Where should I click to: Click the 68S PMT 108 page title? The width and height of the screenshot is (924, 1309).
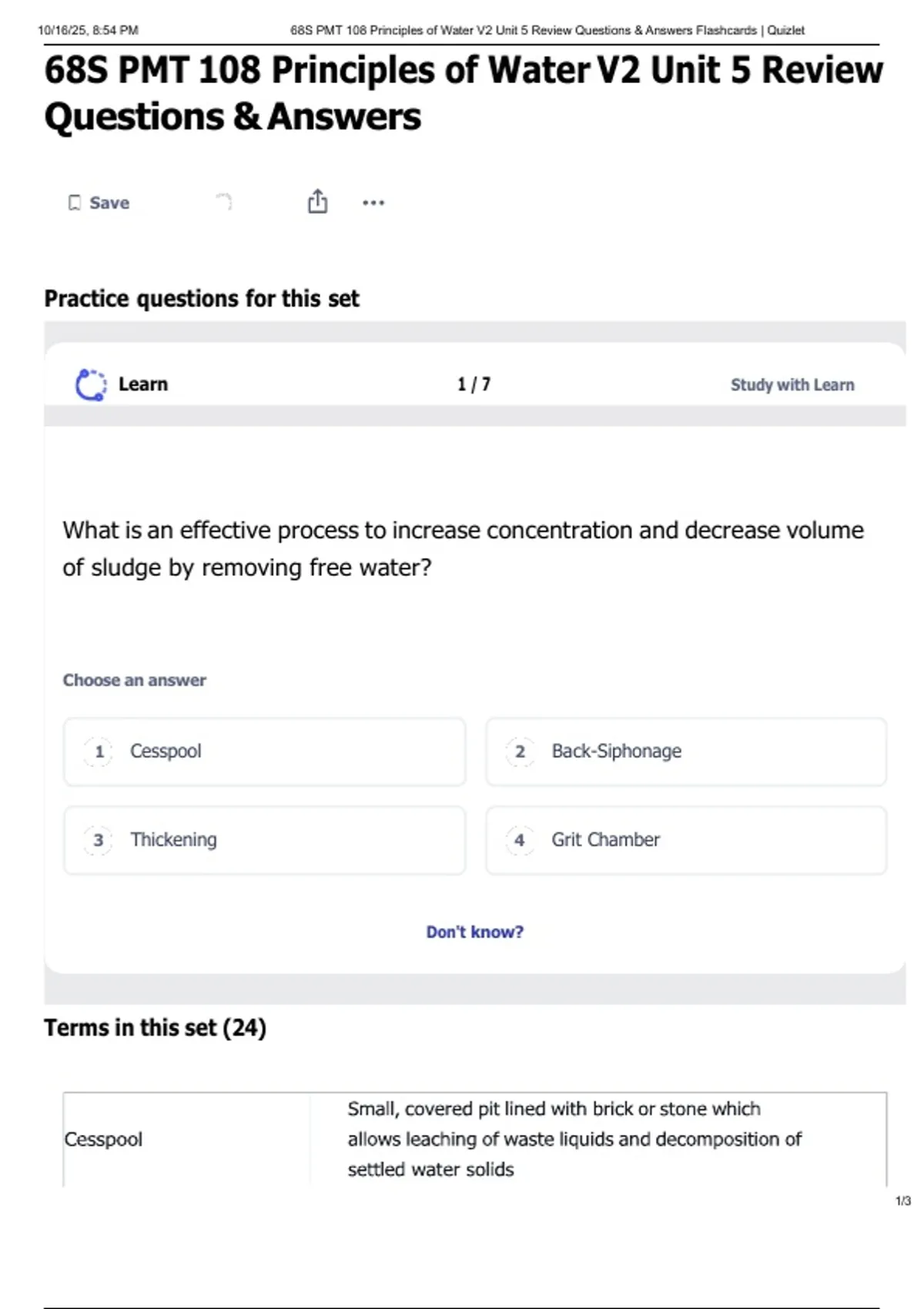click(x=464, y=92)
